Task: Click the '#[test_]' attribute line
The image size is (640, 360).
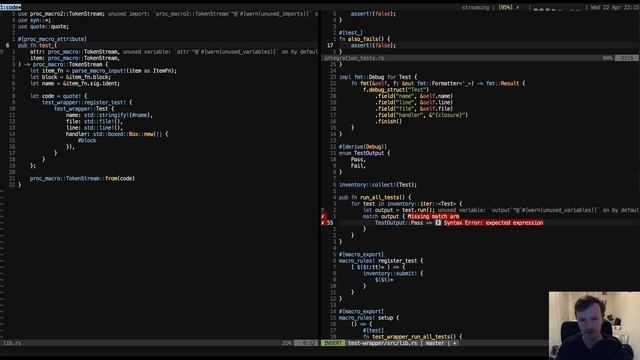Action: click(x=351, y=33)
